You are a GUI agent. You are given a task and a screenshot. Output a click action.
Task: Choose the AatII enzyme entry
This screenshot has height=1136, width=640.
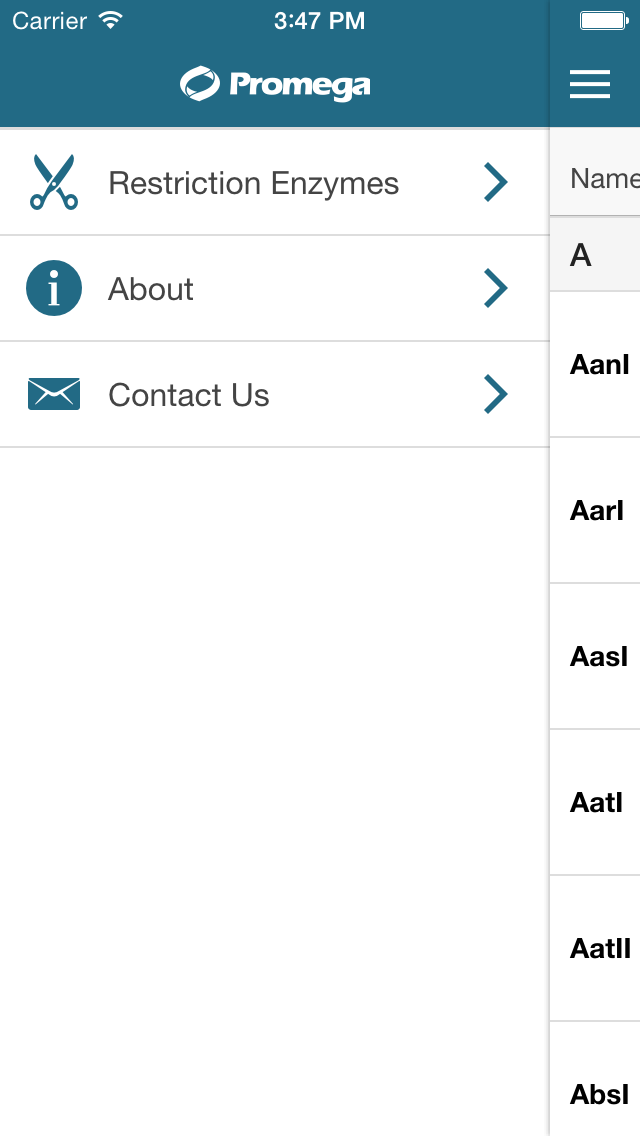(x=595, y=948)
